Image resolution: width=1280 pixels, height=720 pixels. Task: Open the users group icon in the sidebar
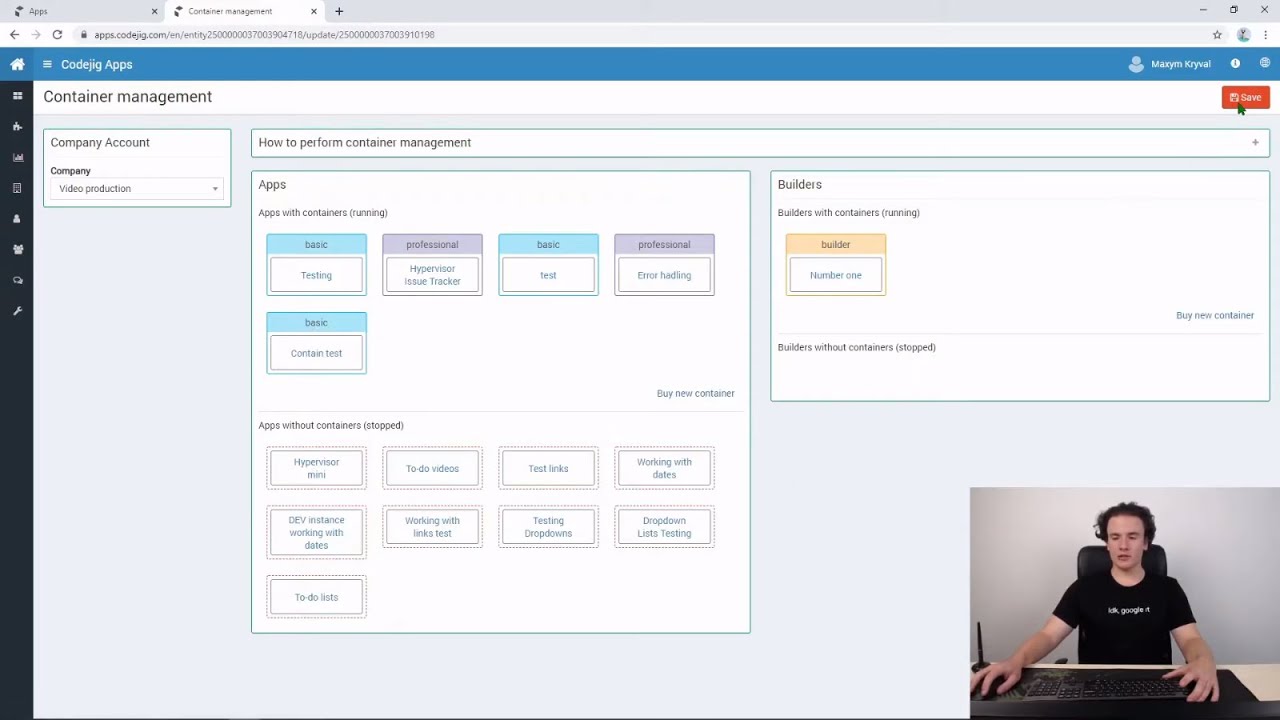click(17, 250)
